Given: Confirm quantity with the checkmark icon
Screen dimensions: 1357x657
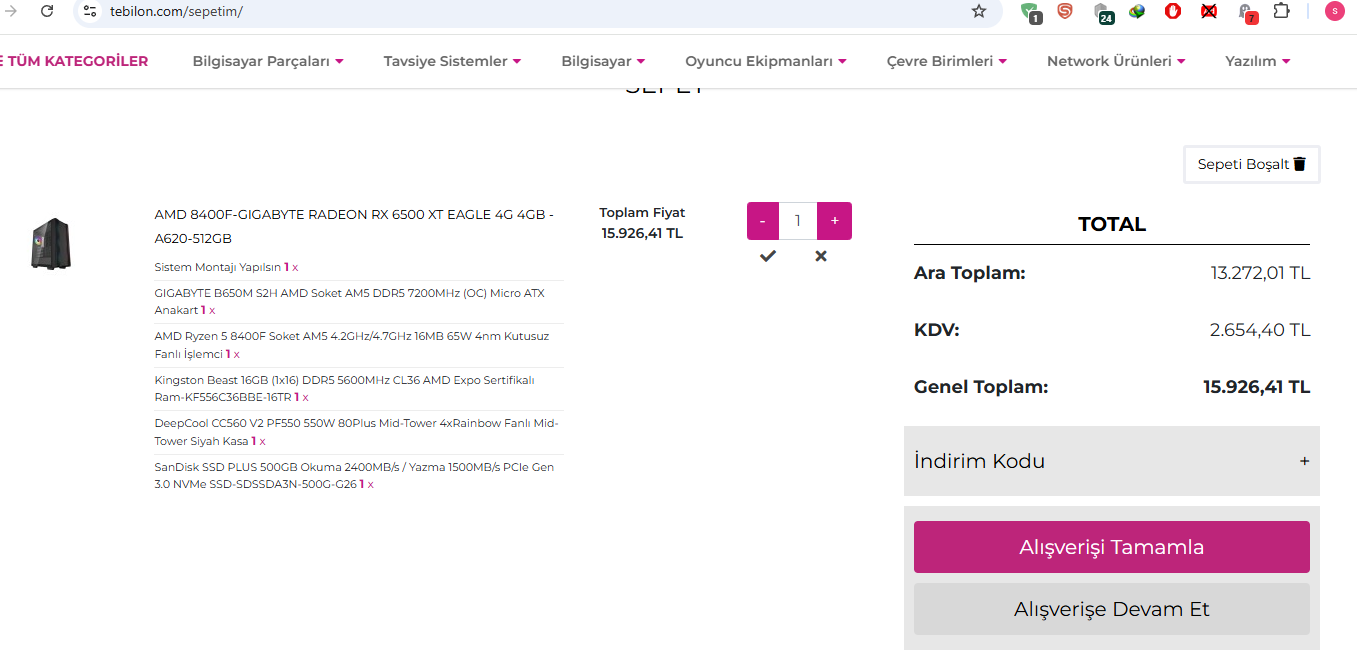Looking at the screenshot, I should point(768,256).
